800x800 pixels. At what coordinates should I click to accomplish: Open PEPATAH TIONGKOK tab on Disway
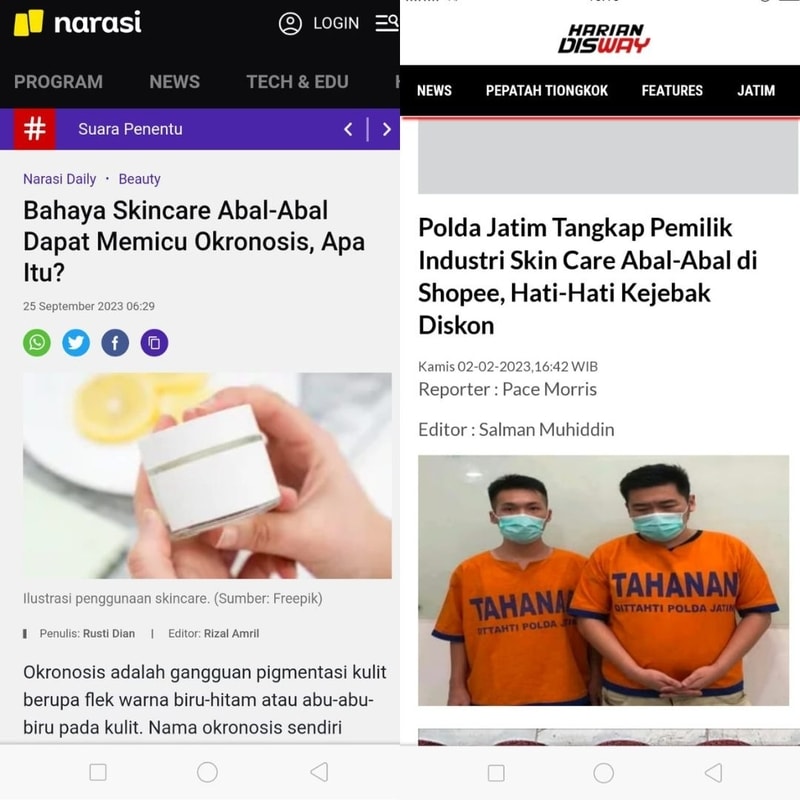coord(546,91)
